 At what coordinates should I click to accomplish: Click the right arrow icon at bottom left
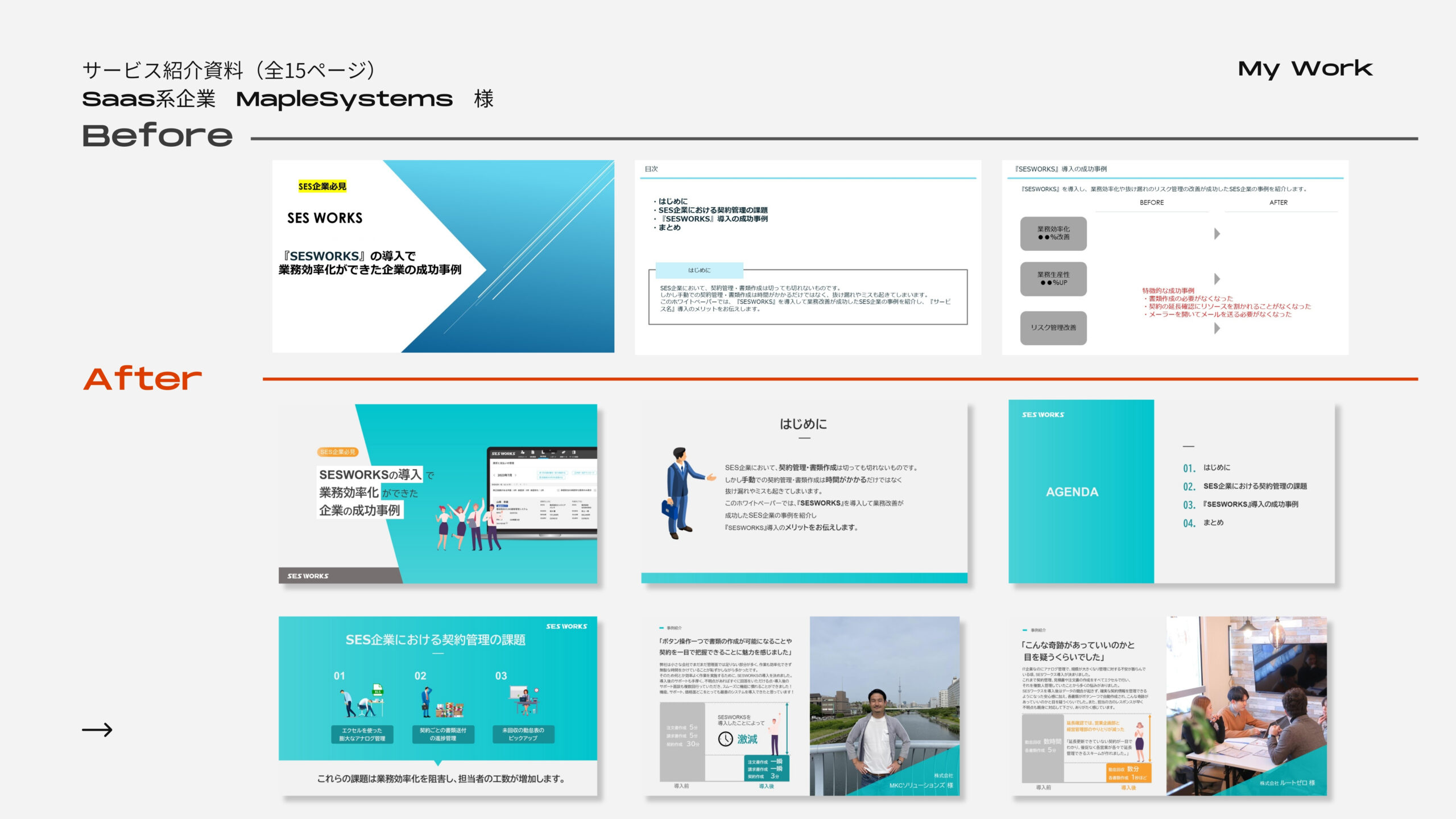(x=97, y=730)
